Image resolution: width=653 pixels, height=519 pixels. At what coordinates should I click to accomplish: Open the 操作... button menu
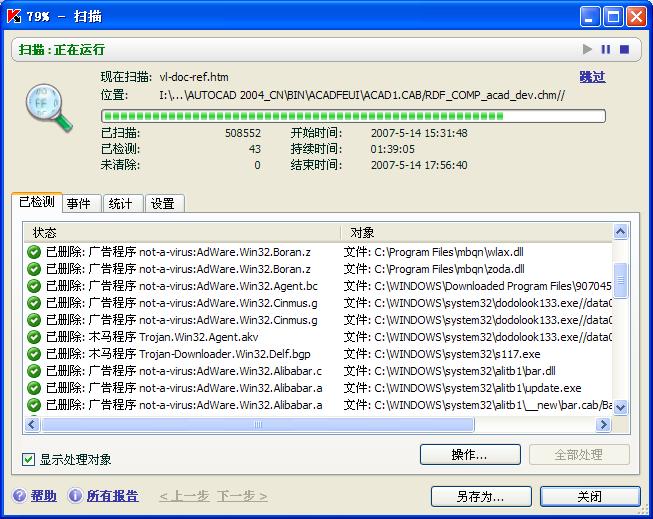coord(470,454)
